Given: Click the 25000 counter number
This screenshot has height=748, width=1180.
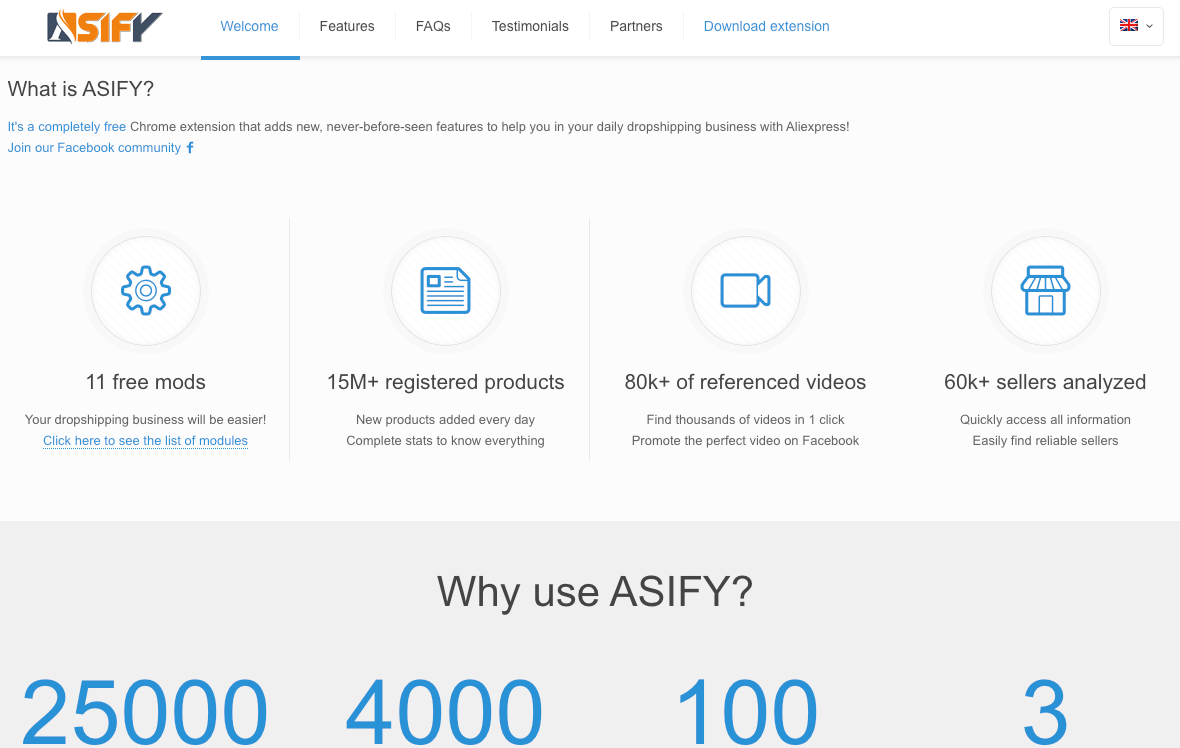Looking at the screenshot, I should coord(144,711).
